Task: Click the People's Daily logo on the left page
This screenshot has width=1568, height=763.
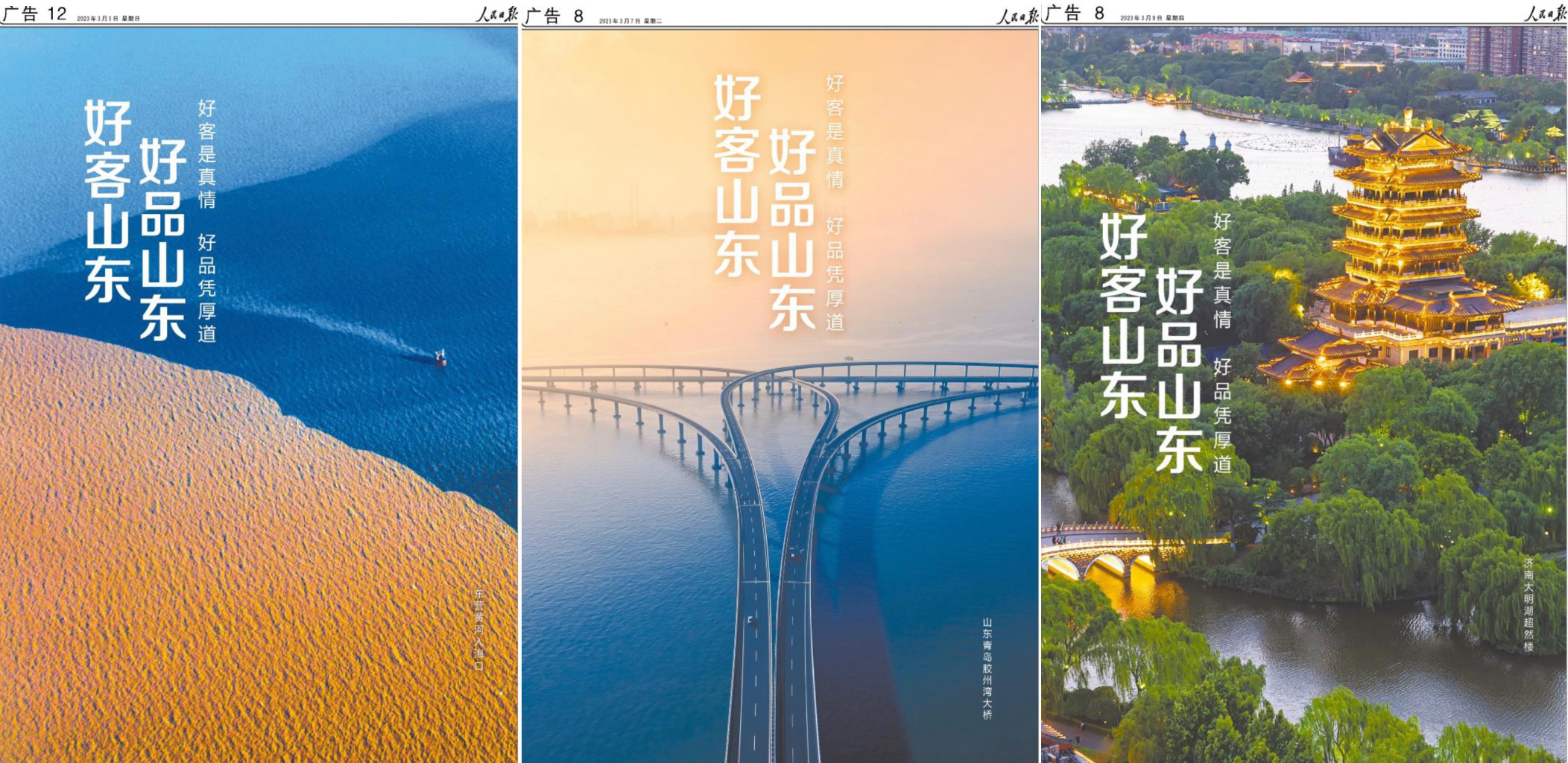Action: click(496, 14)
